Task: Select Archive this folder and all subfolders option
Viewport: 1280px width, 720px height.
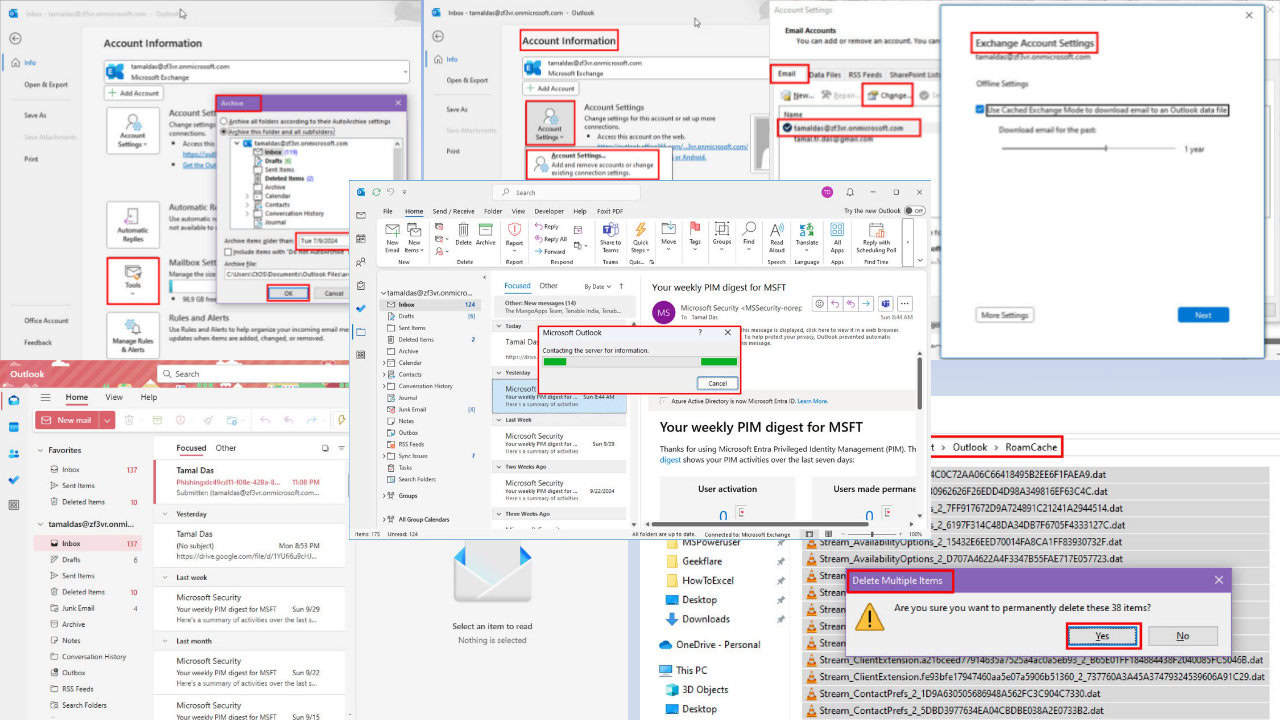Action: click(224, 130)
